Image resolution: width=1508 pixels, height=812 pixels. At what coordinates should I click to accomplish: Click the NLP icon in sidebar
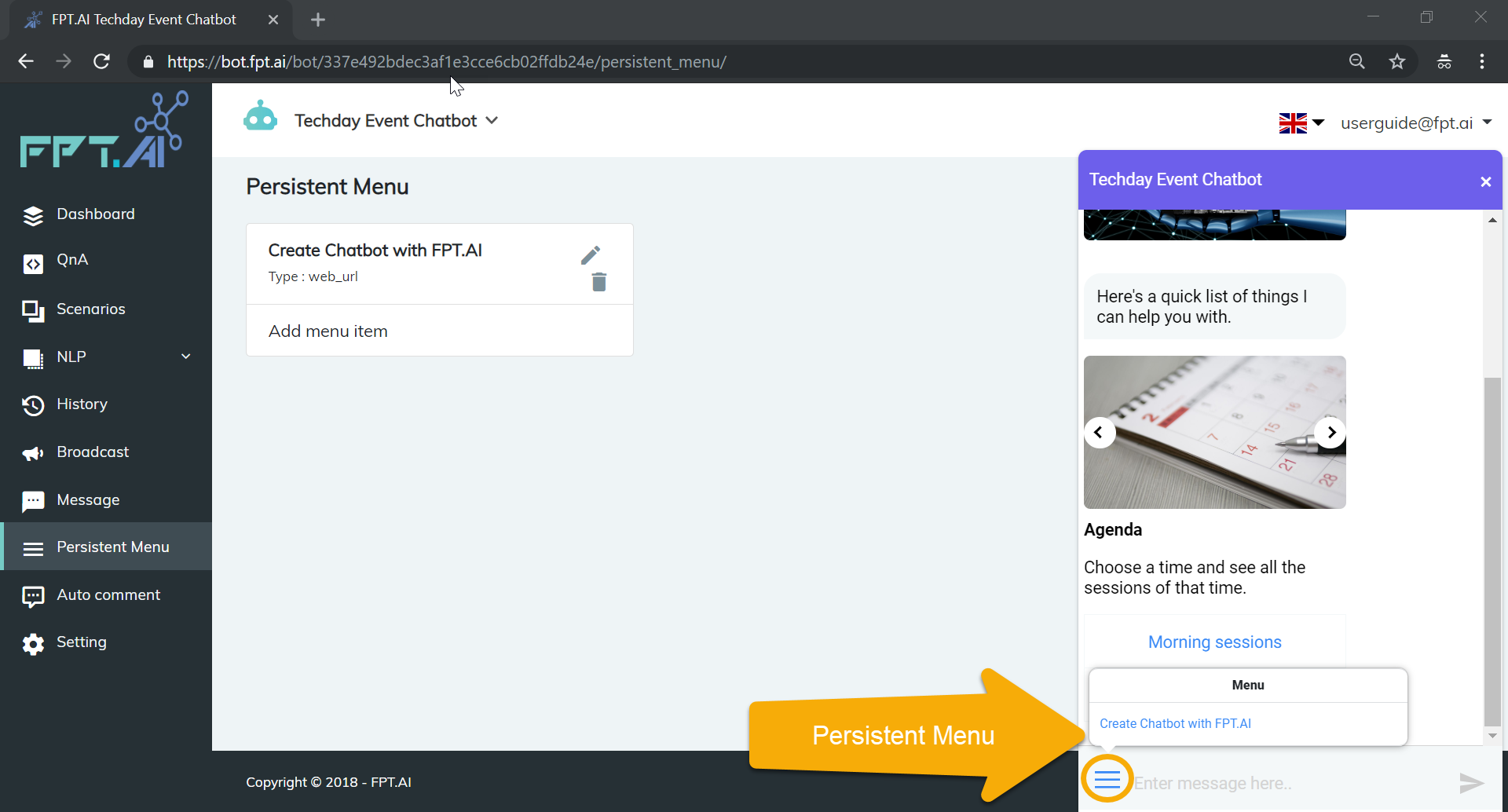tap(33, 359)
